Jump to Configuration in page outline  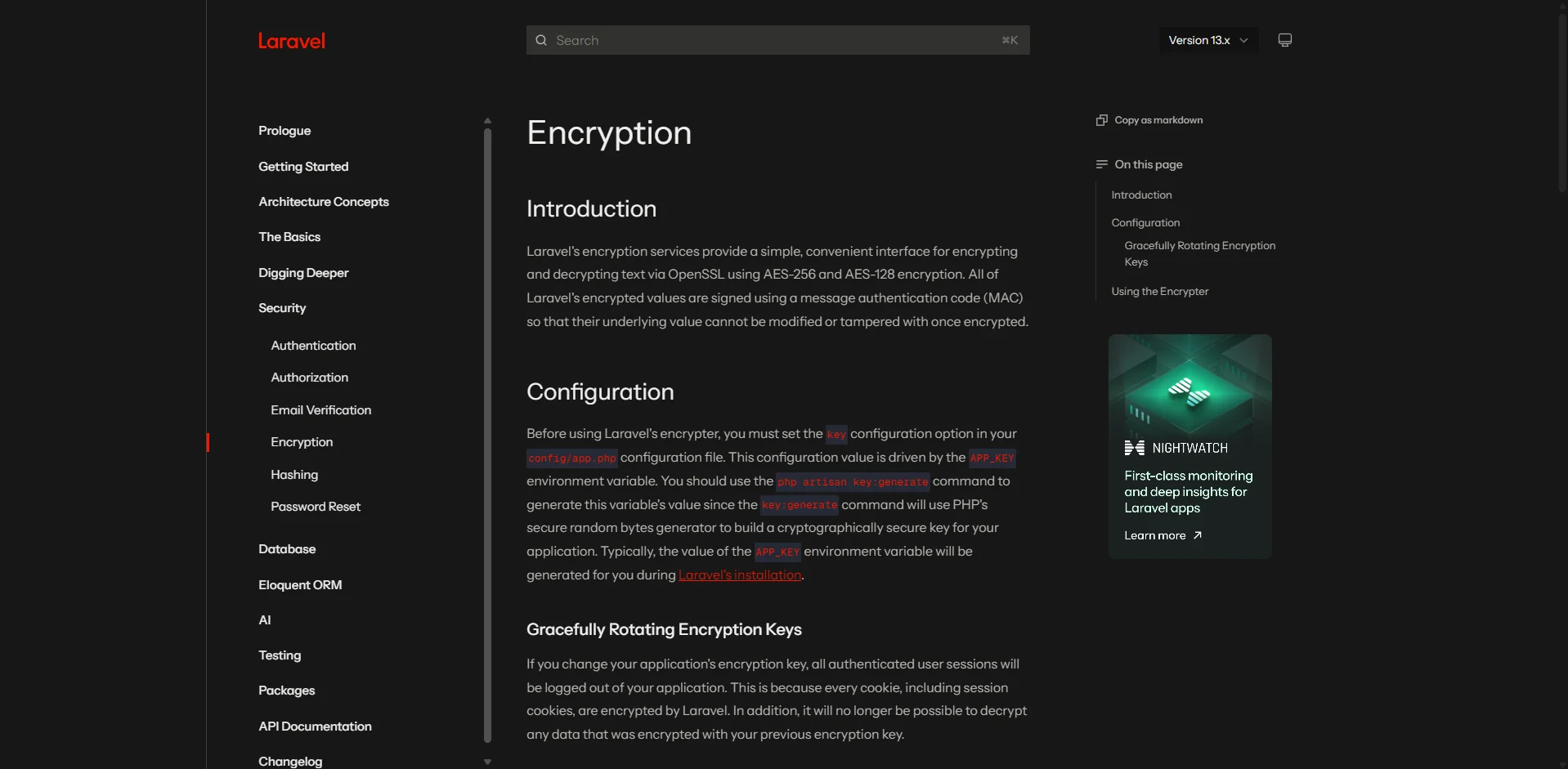click(1145, 223)
